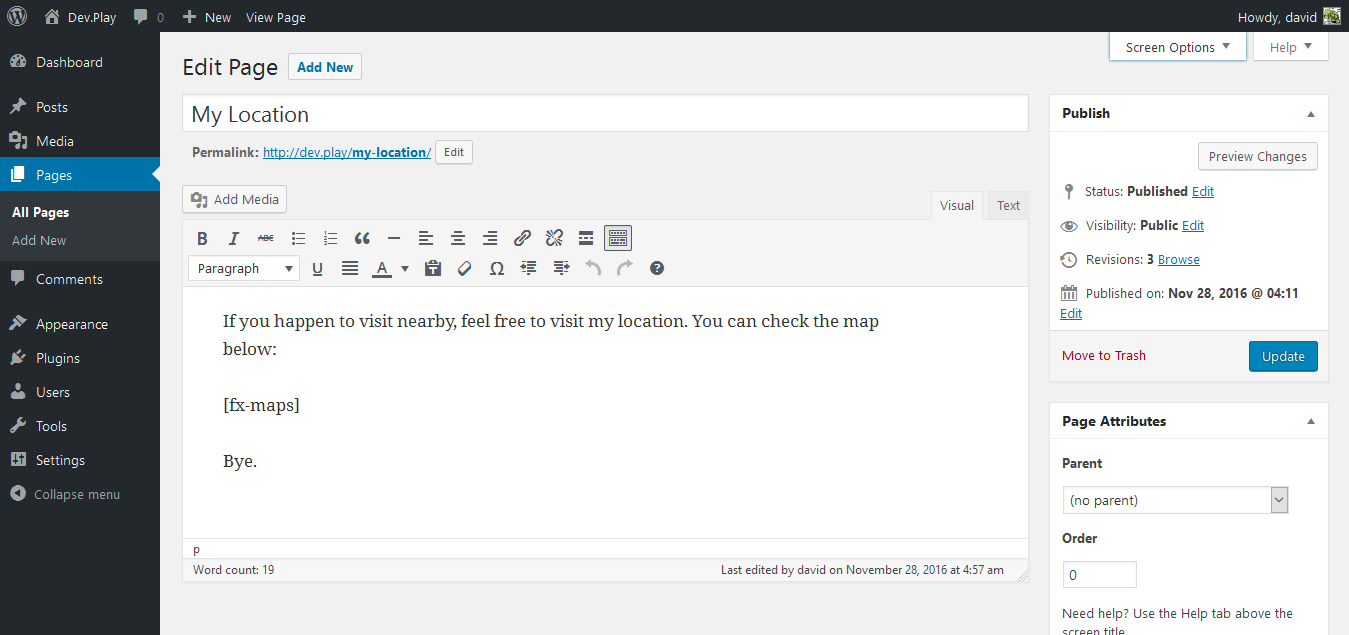Edit the Public visibility

coord(1193,225)
